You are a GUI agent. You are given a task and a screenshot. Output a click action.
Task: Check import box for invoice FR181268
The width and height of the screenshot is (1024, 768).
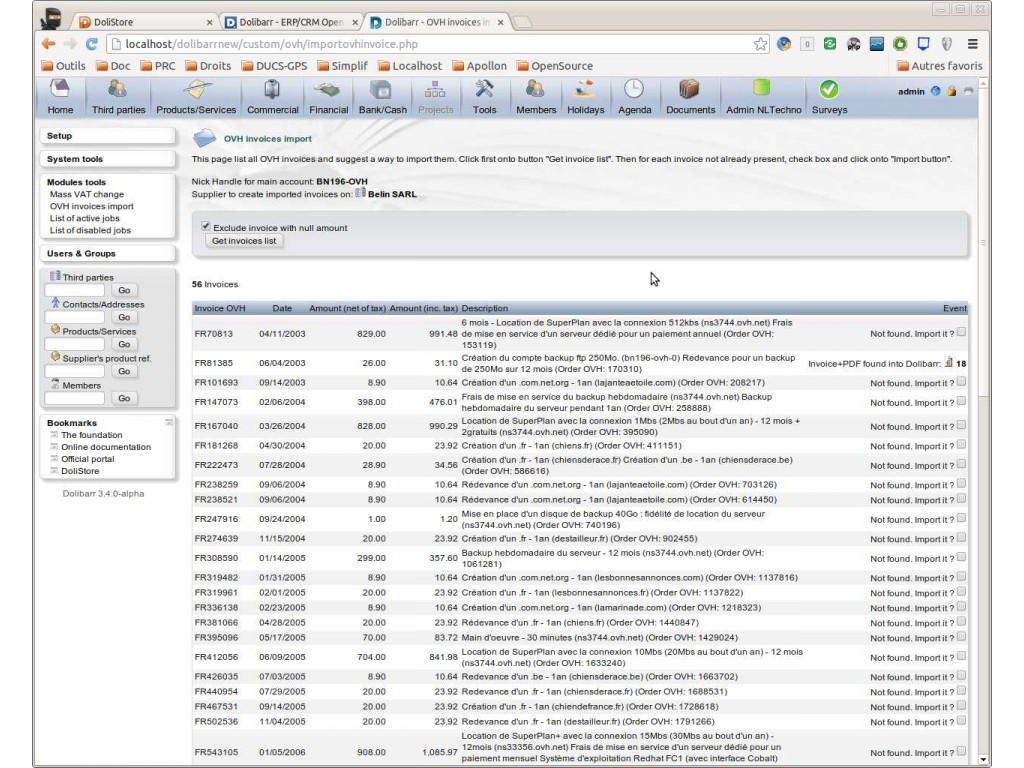[961, 445]
